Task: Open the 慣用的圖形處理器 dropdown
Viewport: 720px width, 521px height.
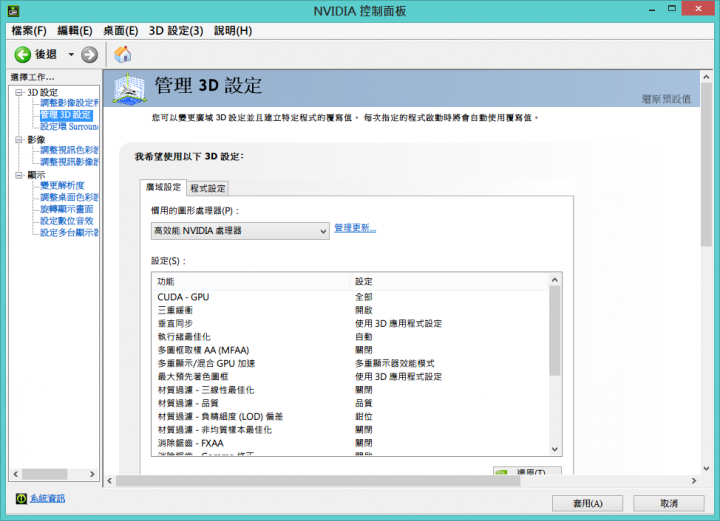Action: [240, 231]
